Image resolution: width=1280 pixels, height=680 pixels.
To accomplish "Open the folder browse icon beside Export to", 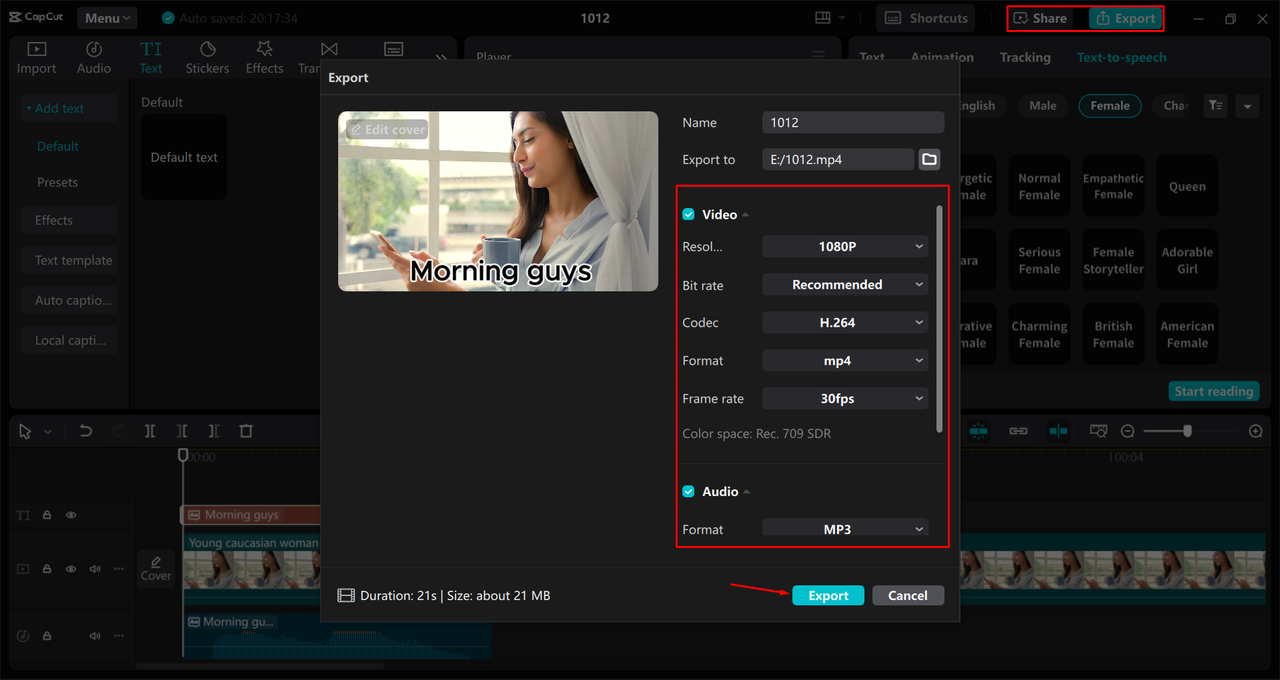I will [x=930, y=159].
